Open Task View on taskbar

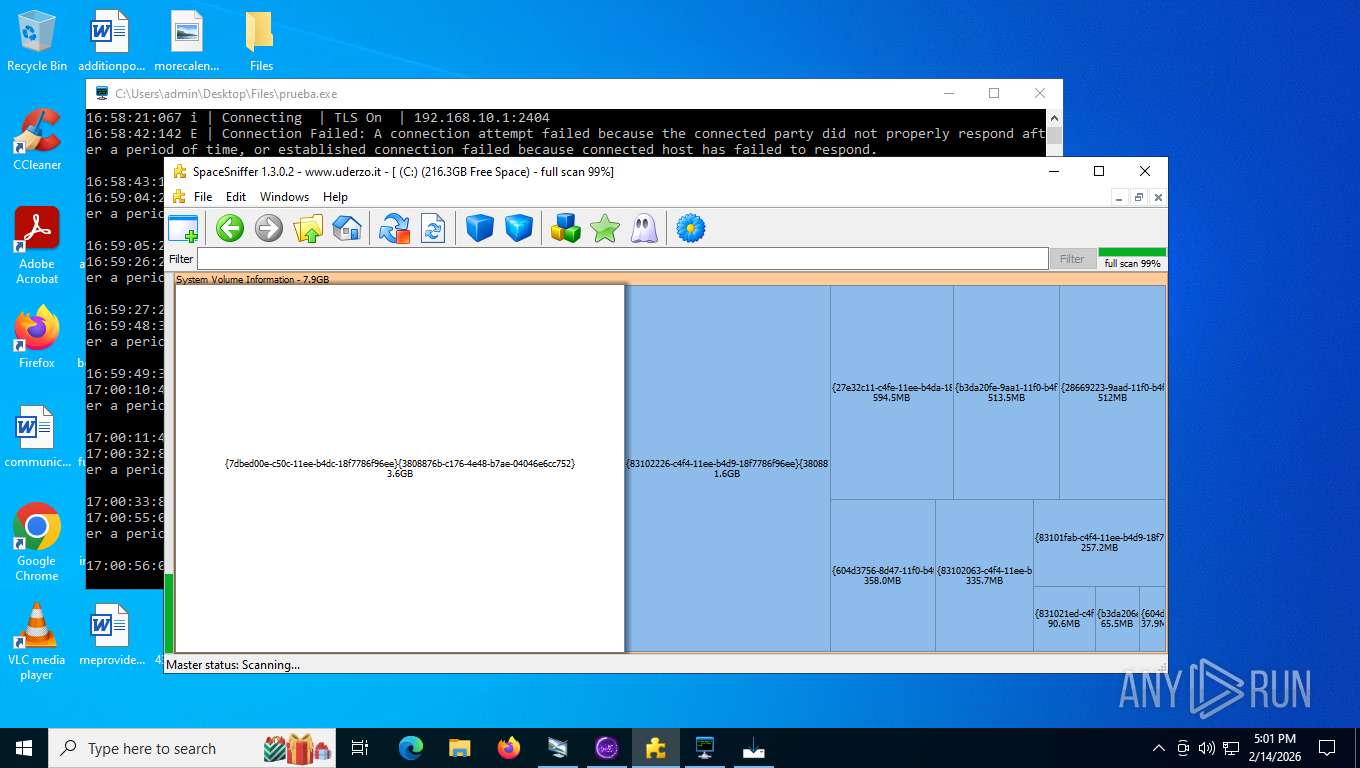[360, 748]
